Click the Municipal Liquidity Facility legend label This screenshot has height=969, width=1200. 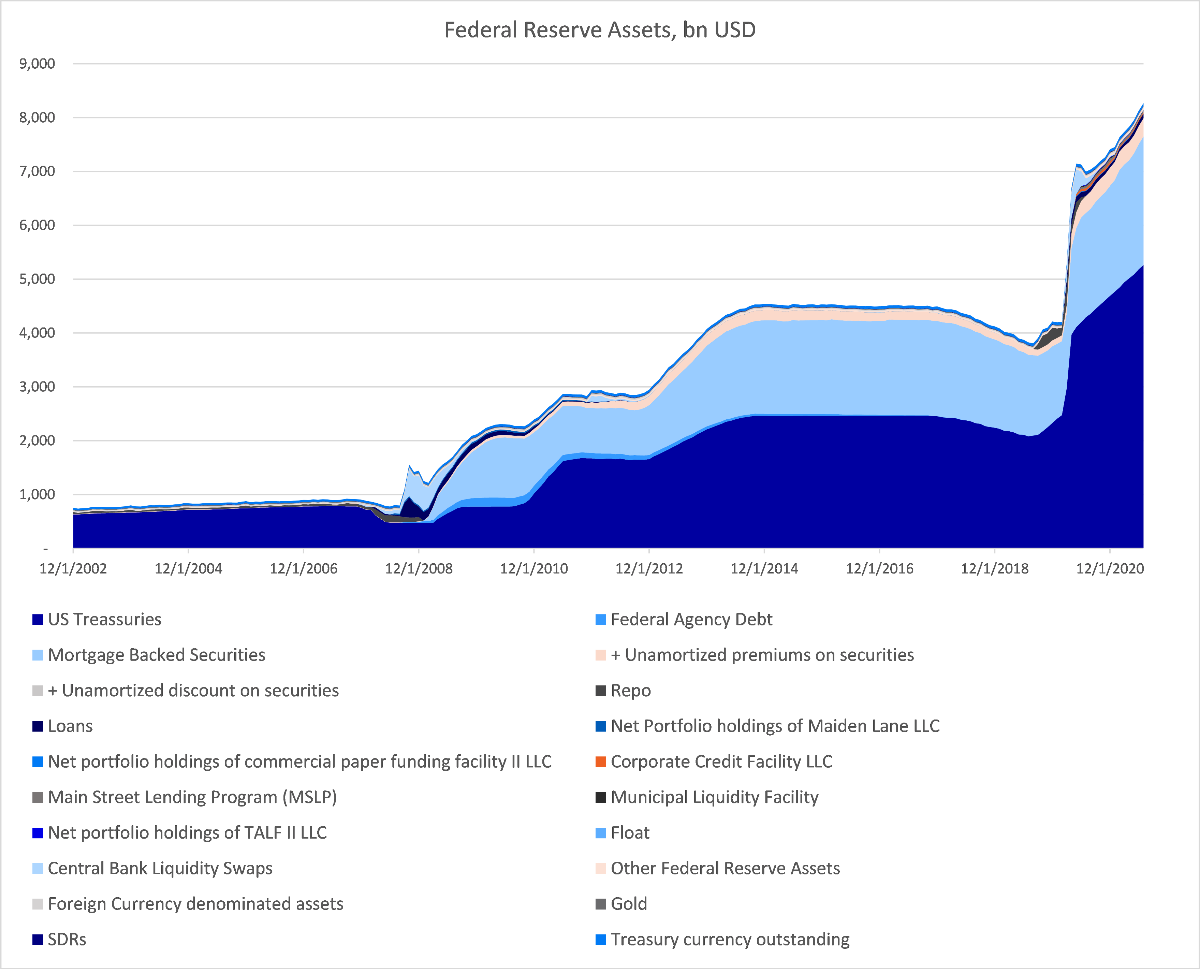click(714, 797)
